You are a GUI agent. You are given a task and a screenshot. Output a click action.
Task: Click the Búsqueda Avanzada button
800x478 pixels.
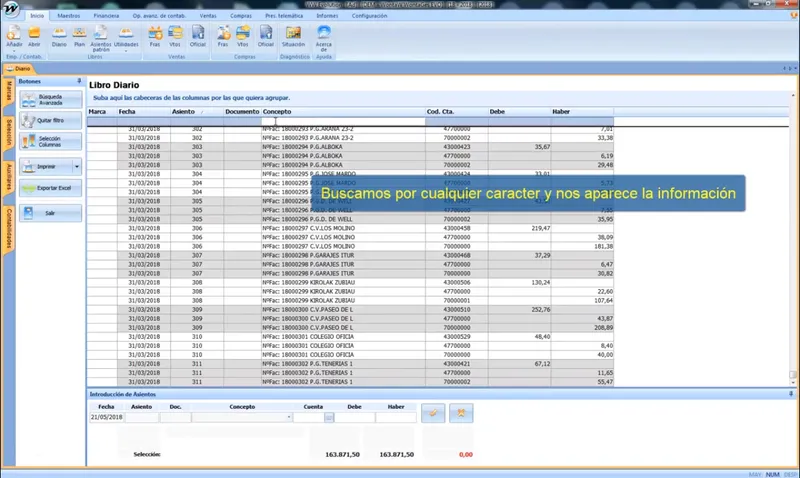[51, 99]
